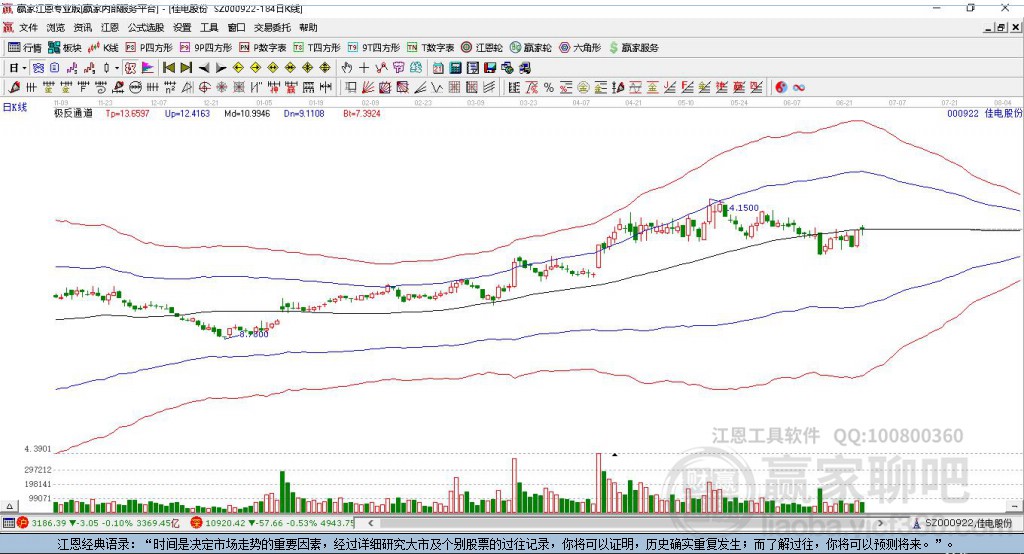This screenshot has width=1024, height=554.
Task: Click the red floppy-disk save icon
Action: [x=490, y=68]
